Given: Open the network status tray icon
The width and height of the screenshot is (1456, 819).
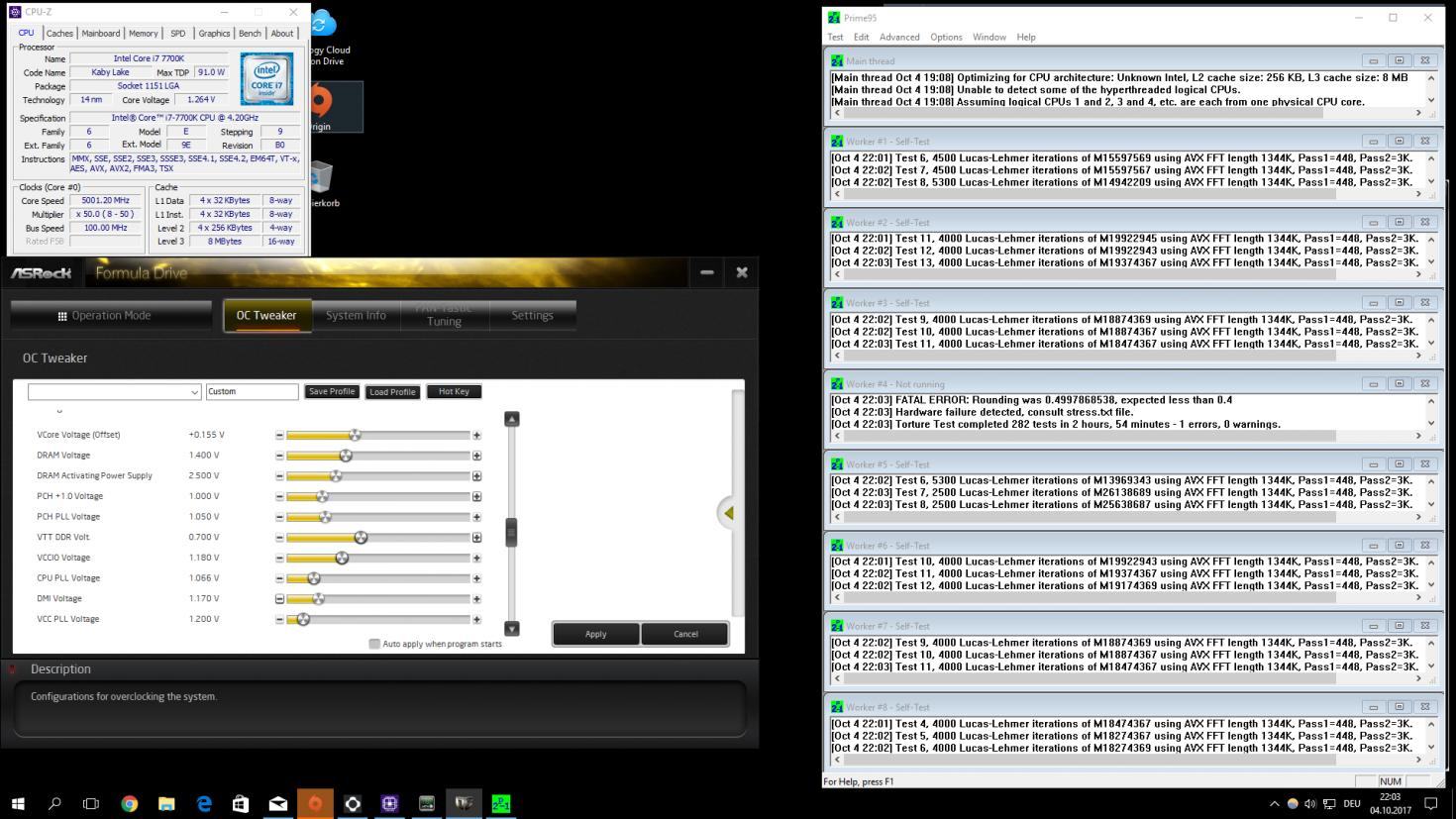Looking at the screenshot, I should pos(1329,803).
